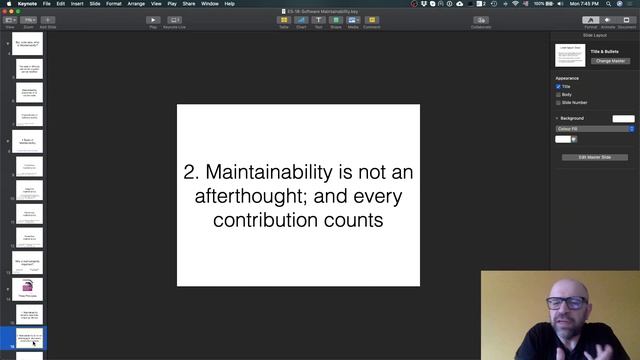Insert a Table using the toolbar icon
Viewport: 640px width, 360px height.
(284, 20)
